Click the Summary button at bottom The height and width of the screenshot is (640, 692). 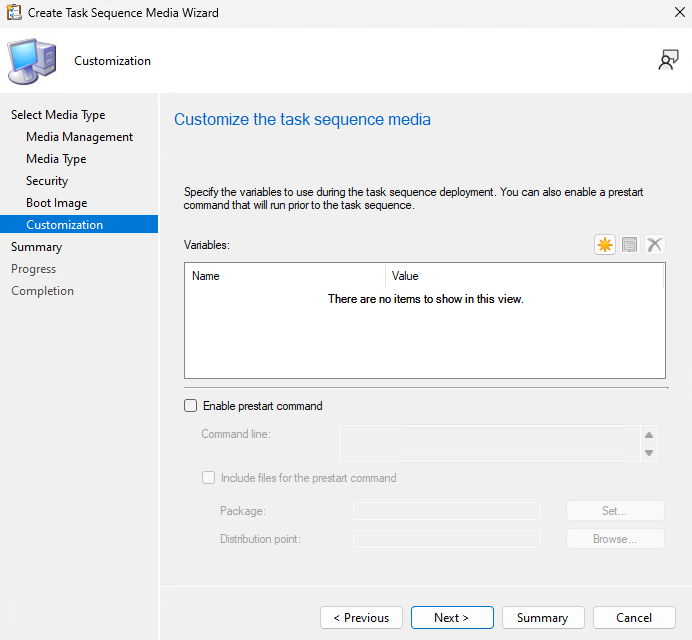(542, 618)
